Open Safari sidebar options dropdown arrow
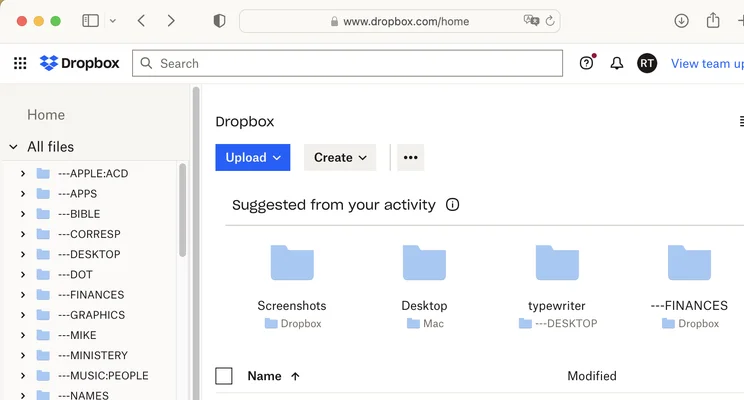Image resolution: width=744 pixels, height=400 pixels. (112, 21)
